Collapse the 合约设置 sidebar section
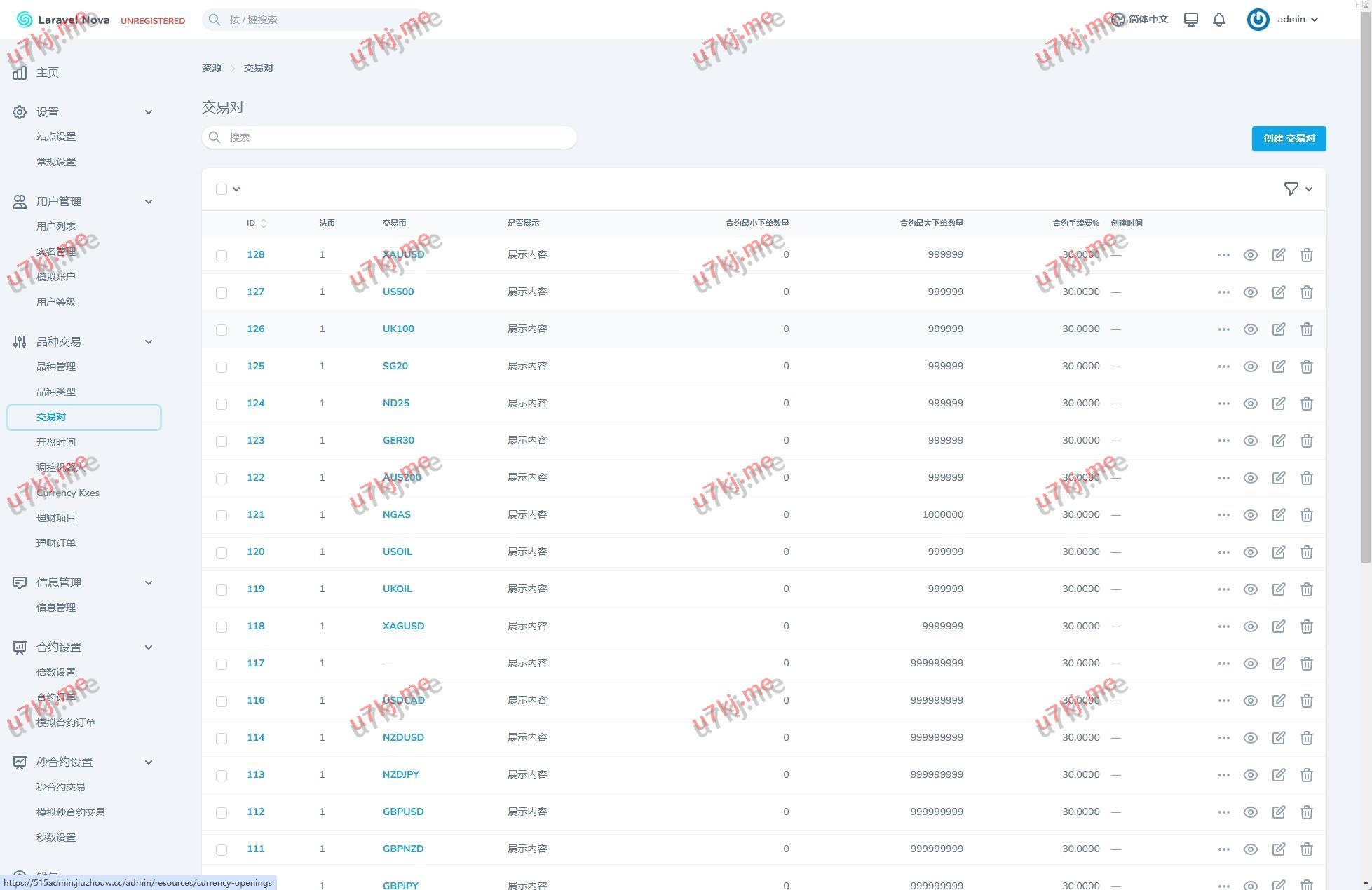1372x890 pixels. 149,648
